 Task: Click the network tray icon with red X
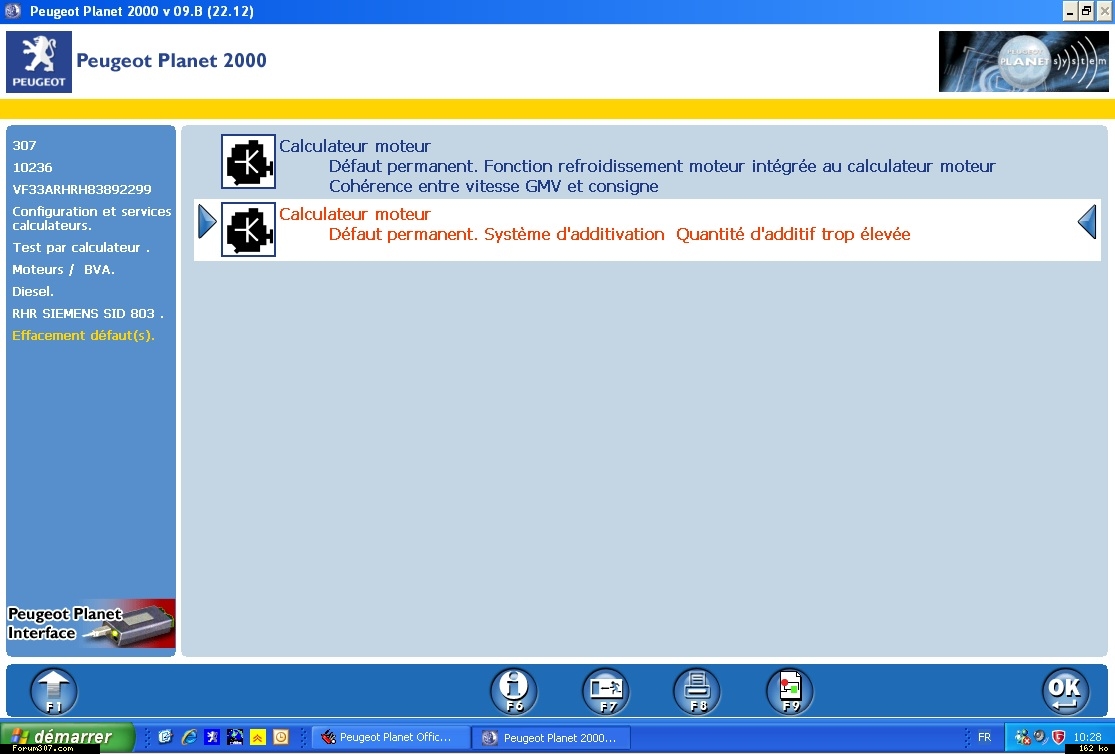(1023, 738)
